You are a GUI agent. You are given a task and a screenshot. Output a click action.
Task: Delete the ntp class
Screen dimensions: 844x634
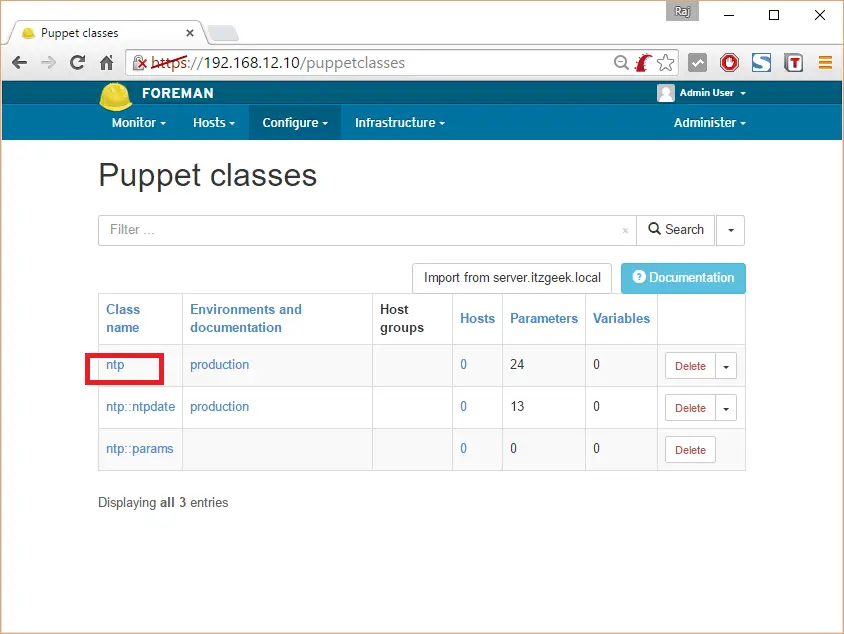(x=690, y=366)
